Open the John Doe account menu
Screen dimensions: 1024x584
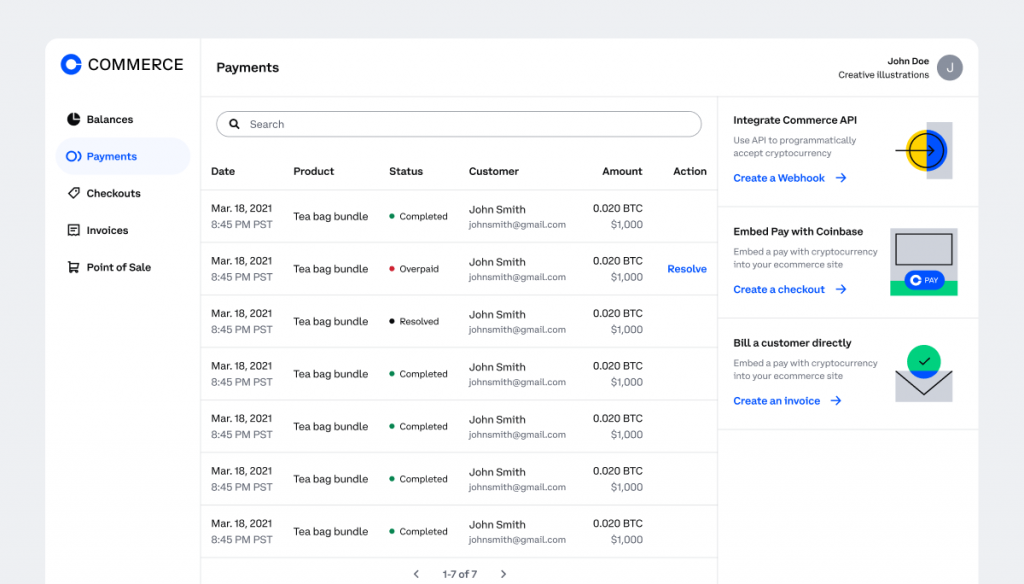900,67
